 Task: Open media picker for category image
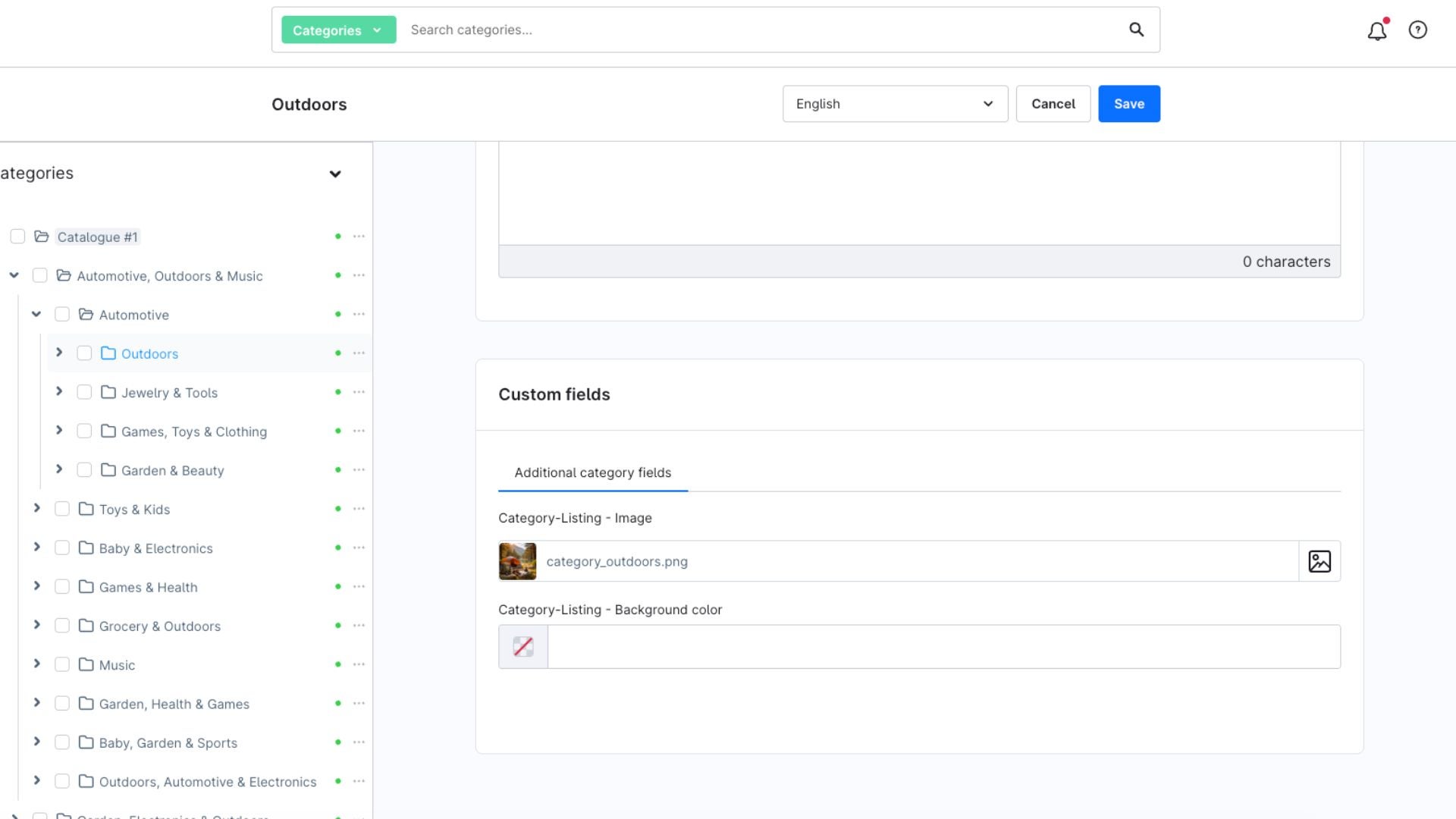point(1319,561)
